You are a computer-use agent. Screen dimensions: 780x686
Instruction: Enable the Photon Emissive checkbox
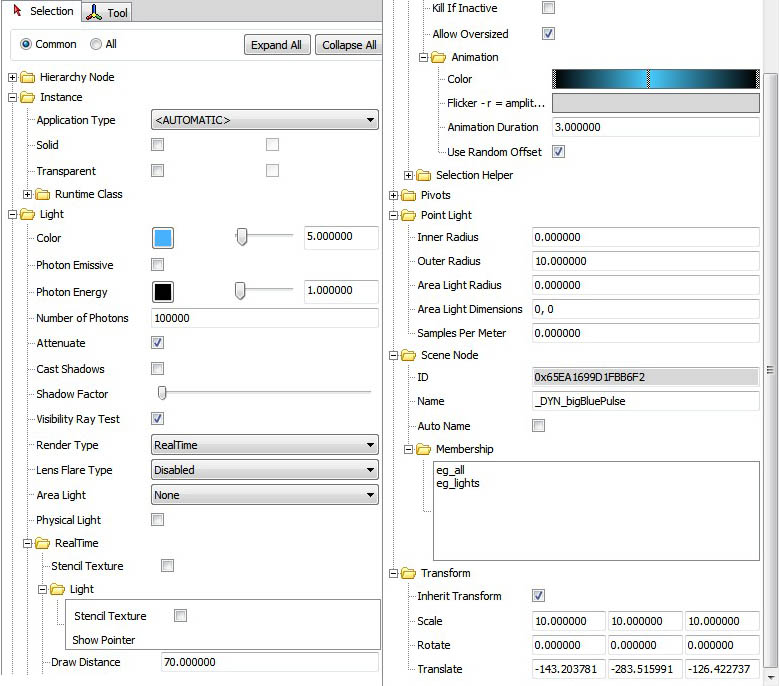click(x=158, y=265)
